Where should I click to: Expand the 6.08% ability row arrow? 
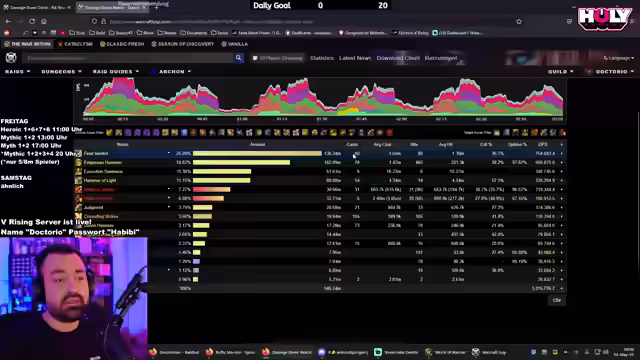click(169, 198)
